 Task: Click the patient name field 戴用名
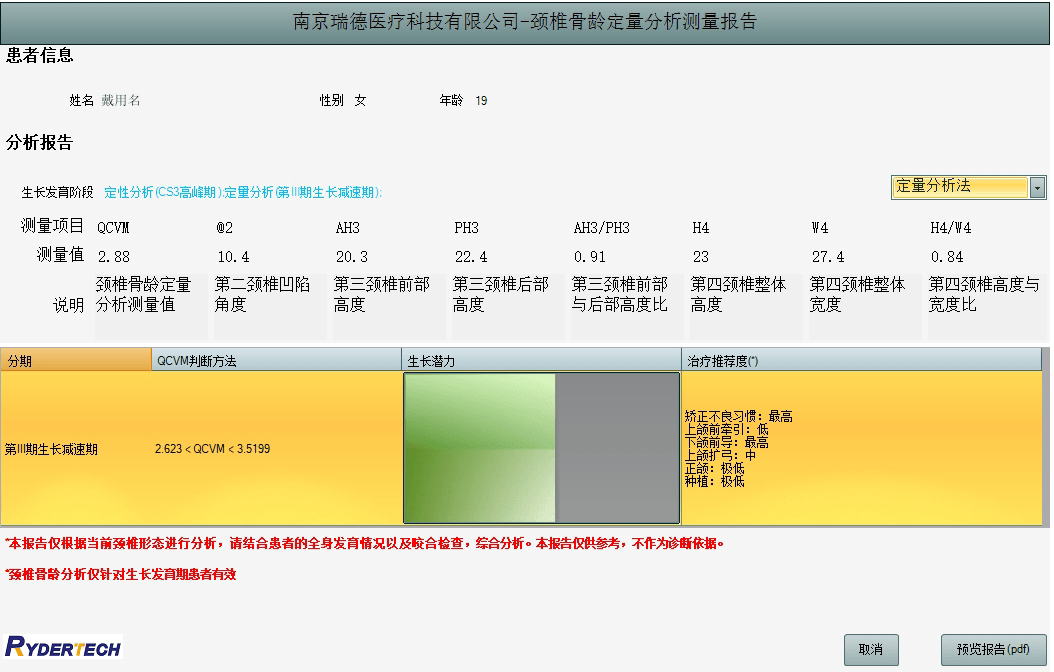coord(121,101)
